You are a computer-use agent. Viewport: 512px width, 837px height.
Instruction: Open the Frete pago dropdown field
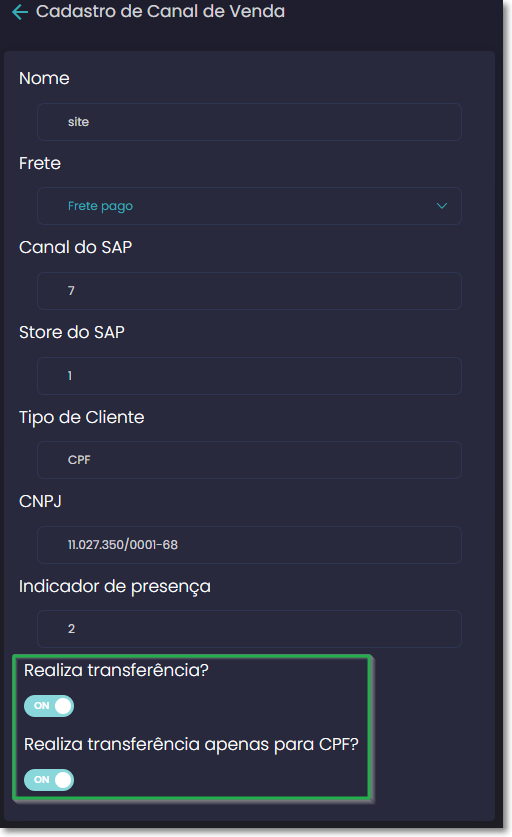(249, 206)
